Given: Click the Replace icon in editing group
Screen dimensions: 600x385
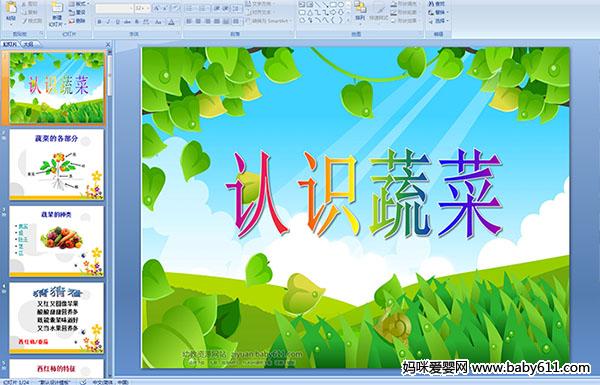Looking at the screenshot, I should pos(432,12).
